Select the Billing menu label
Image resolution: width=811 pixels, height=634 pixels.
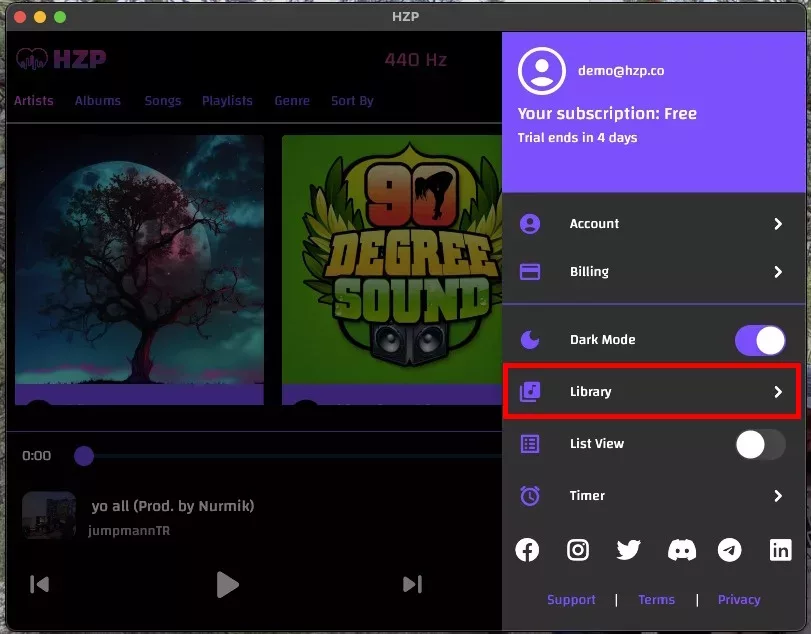coord(589,271)
